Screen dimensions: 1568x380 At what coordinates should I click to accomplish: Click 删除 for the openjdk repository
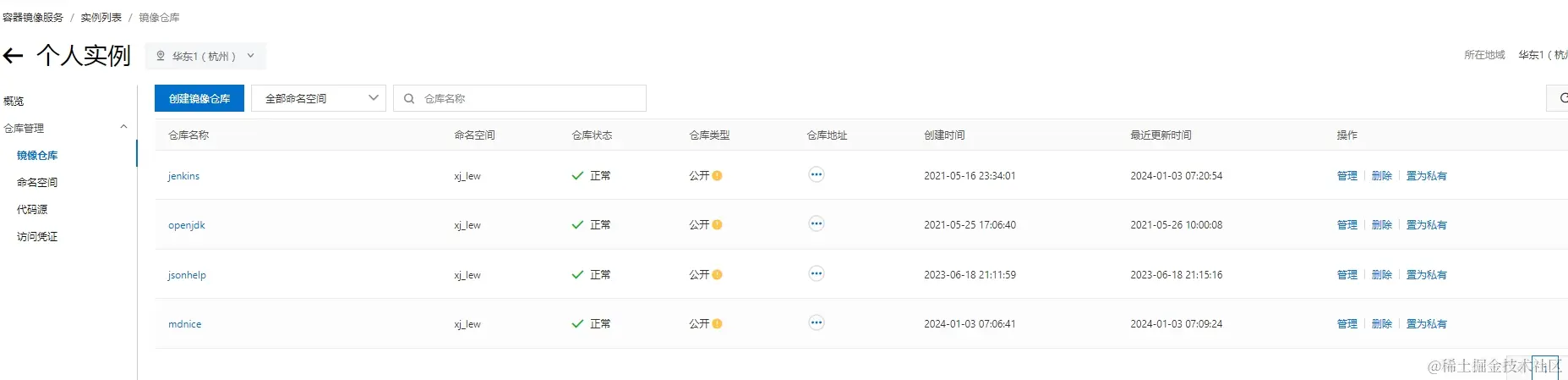pos(1382,225)
